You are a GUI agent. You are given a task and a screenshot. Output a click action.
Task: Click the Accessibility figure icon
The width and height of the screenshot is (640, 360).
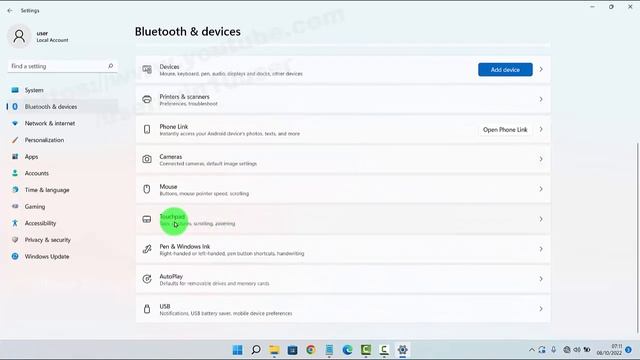click(x=15, y=223)
